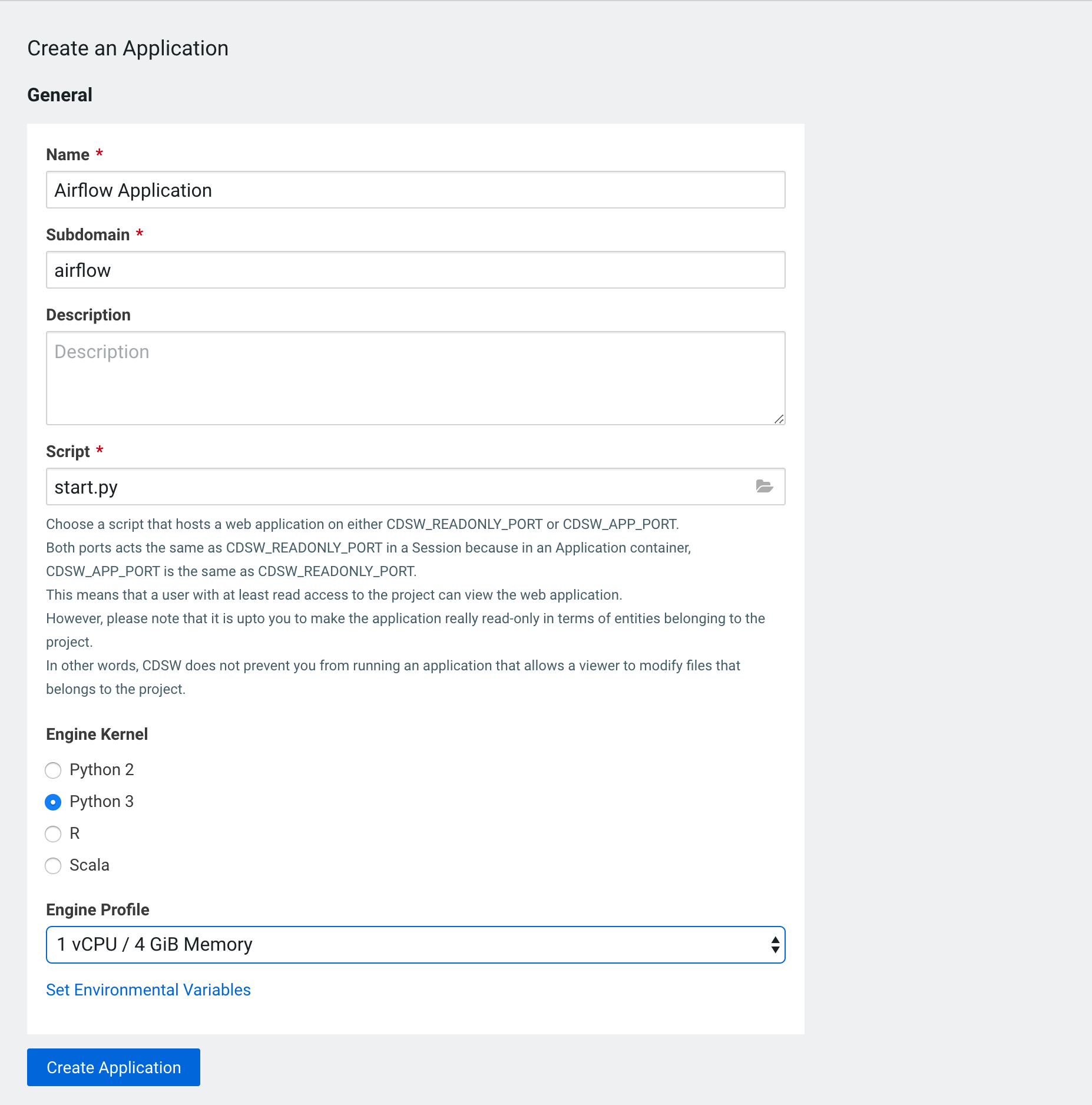The height and width of the screenshot is (1105, 1092).
Task: Select the Python 2 engine kernel
Action: [53, 770]
